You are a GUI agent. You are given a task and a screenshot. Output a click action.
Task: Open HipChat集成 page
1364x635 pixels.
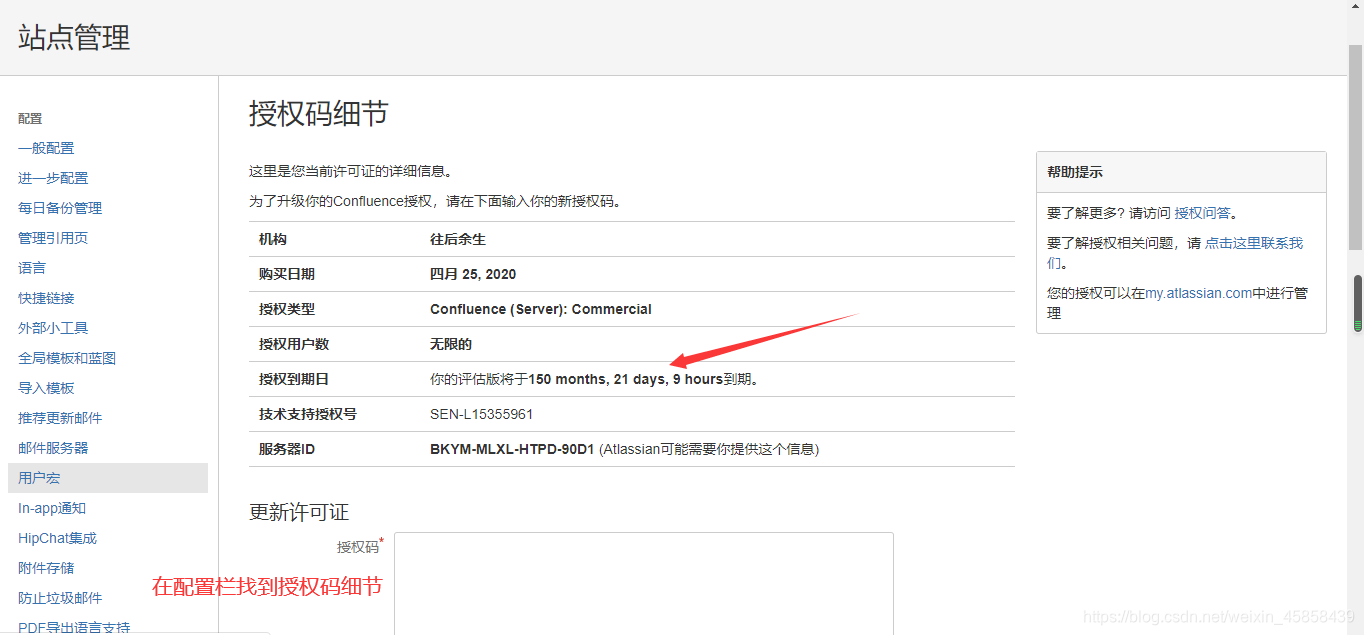coord(57,538)
